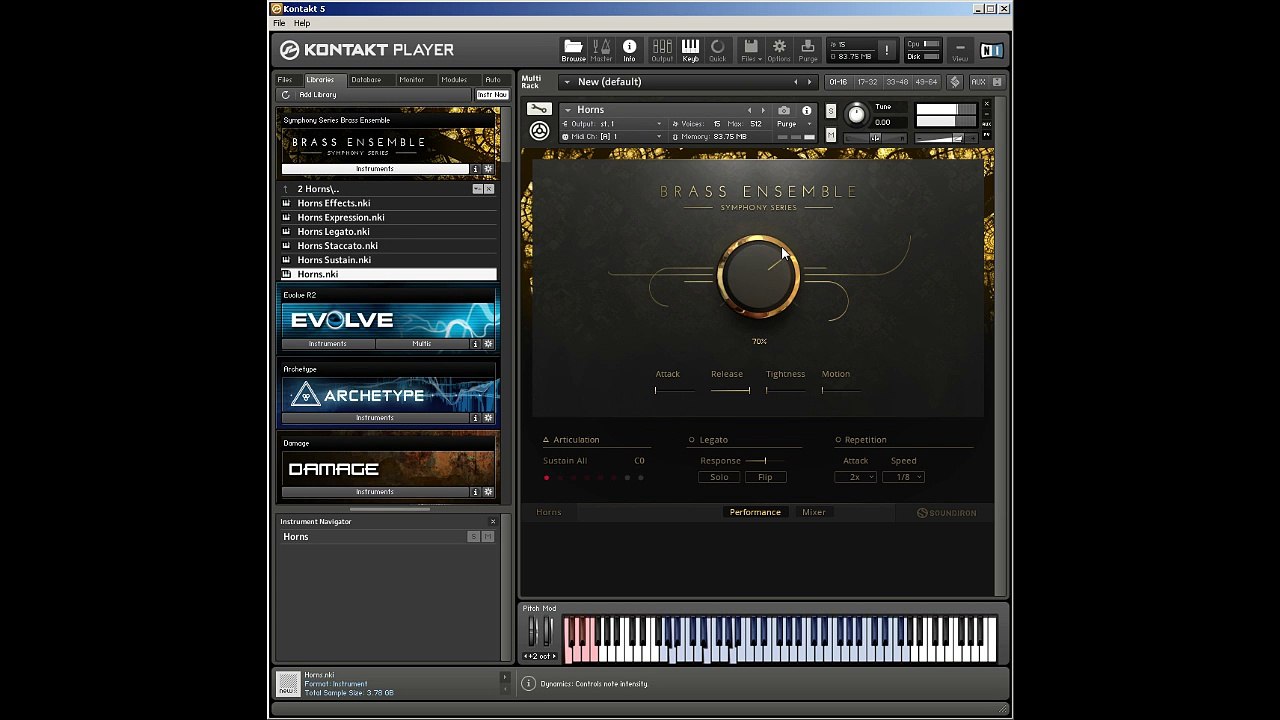Open the global Purge menu
Screen dimensions: 1280x720
point(808,50)
